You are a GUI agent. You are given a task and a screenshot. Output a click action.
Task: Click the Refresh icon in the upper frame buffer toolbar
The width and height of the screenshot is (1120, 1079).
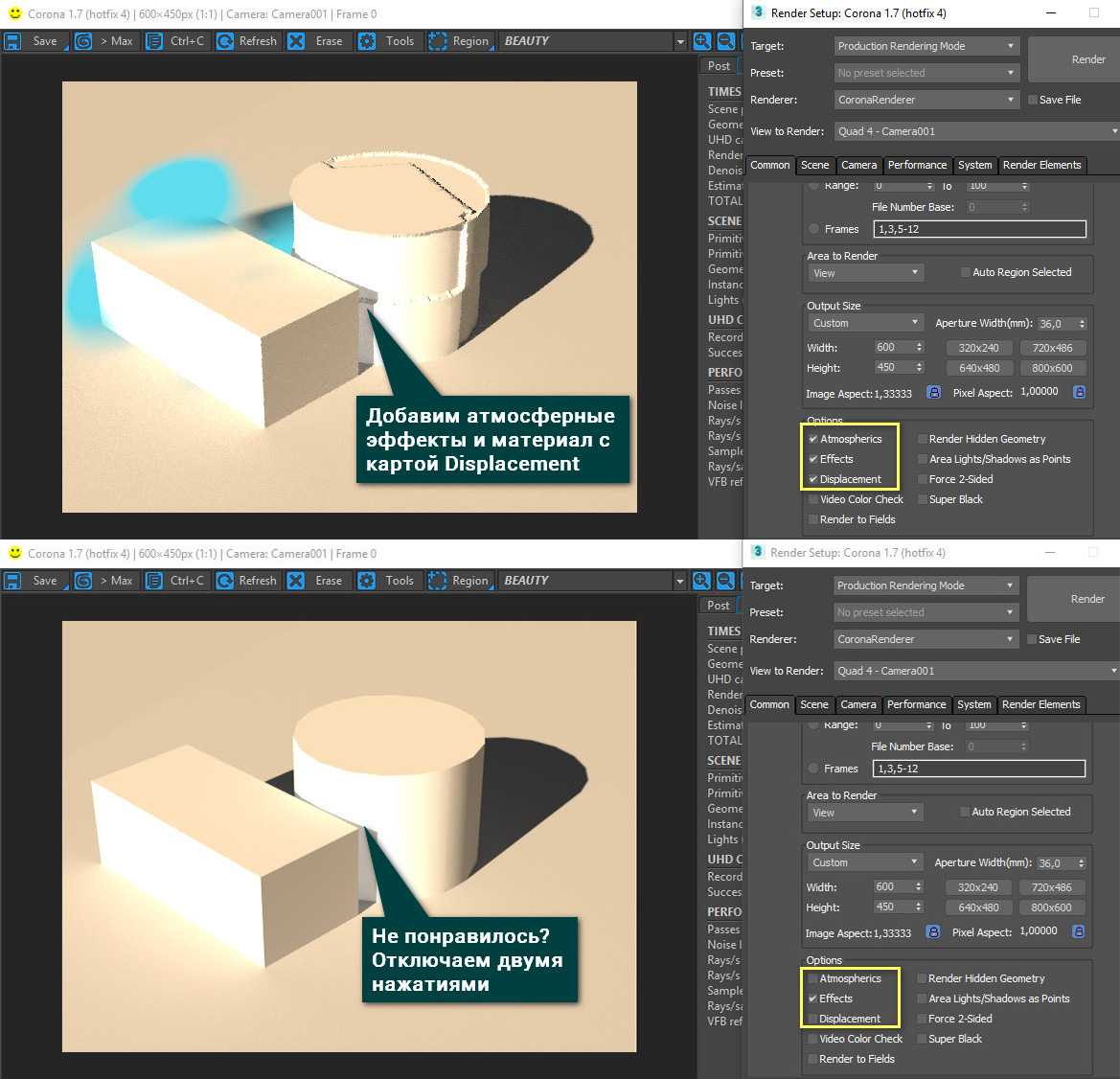tap(225, 41)
